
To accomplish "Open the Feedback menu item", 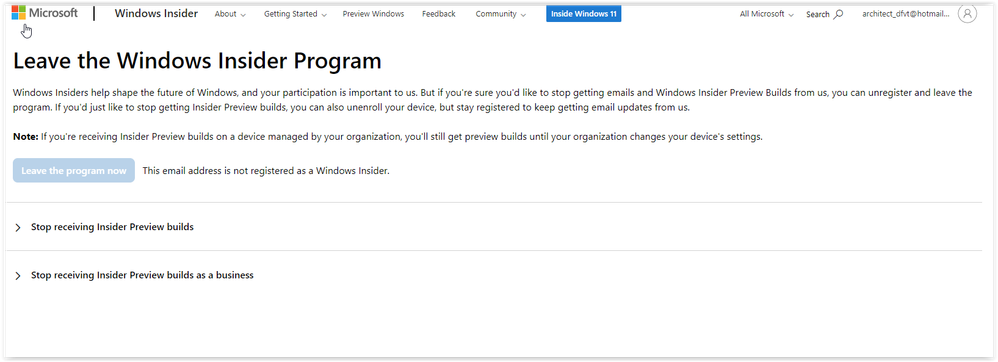I will pyautogui.click(x=439, y=14).
